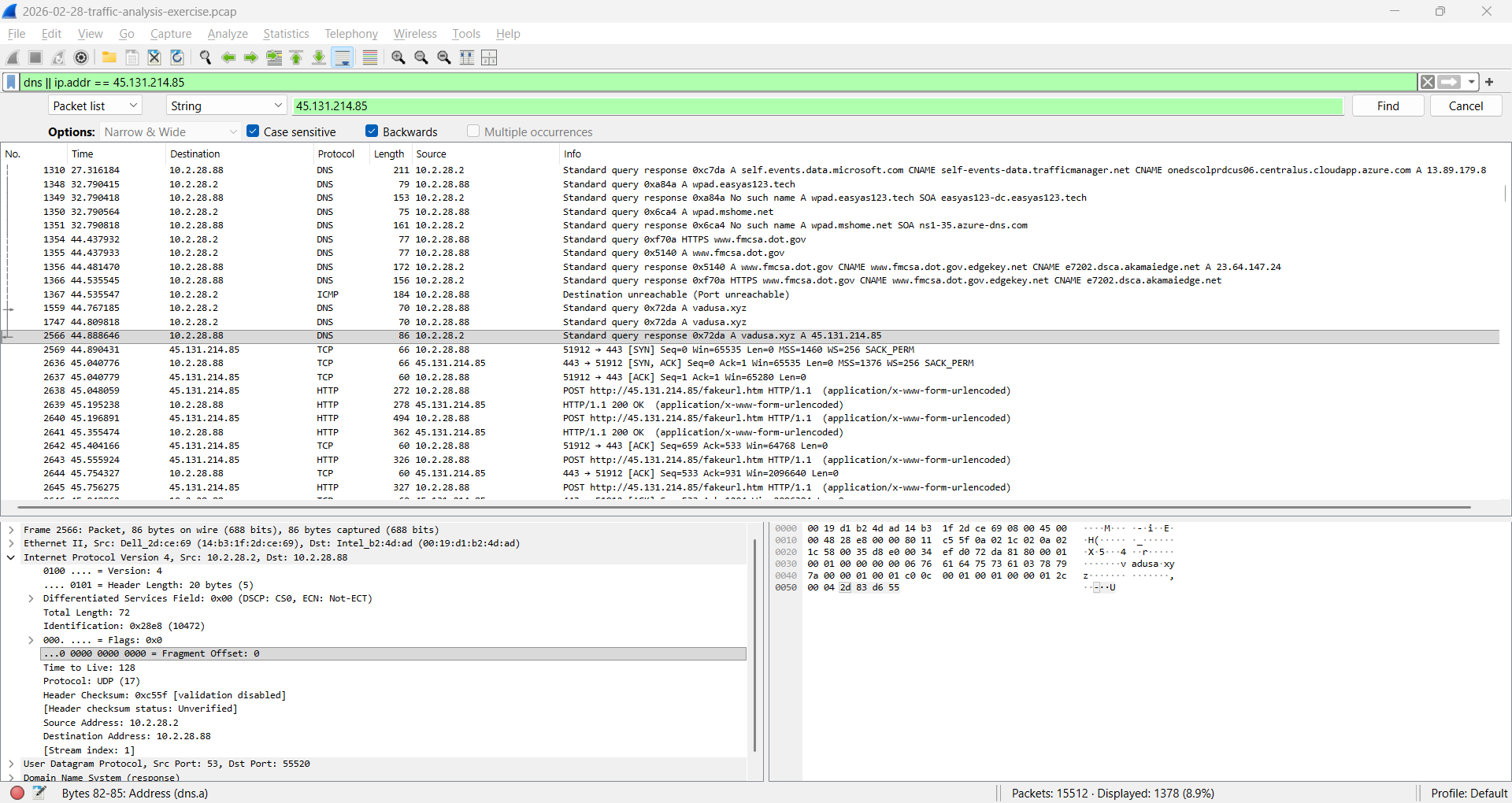Viewport: 1512px width, 803px height.
Task: Go back in packet history
Action: (x=228, y=57)
